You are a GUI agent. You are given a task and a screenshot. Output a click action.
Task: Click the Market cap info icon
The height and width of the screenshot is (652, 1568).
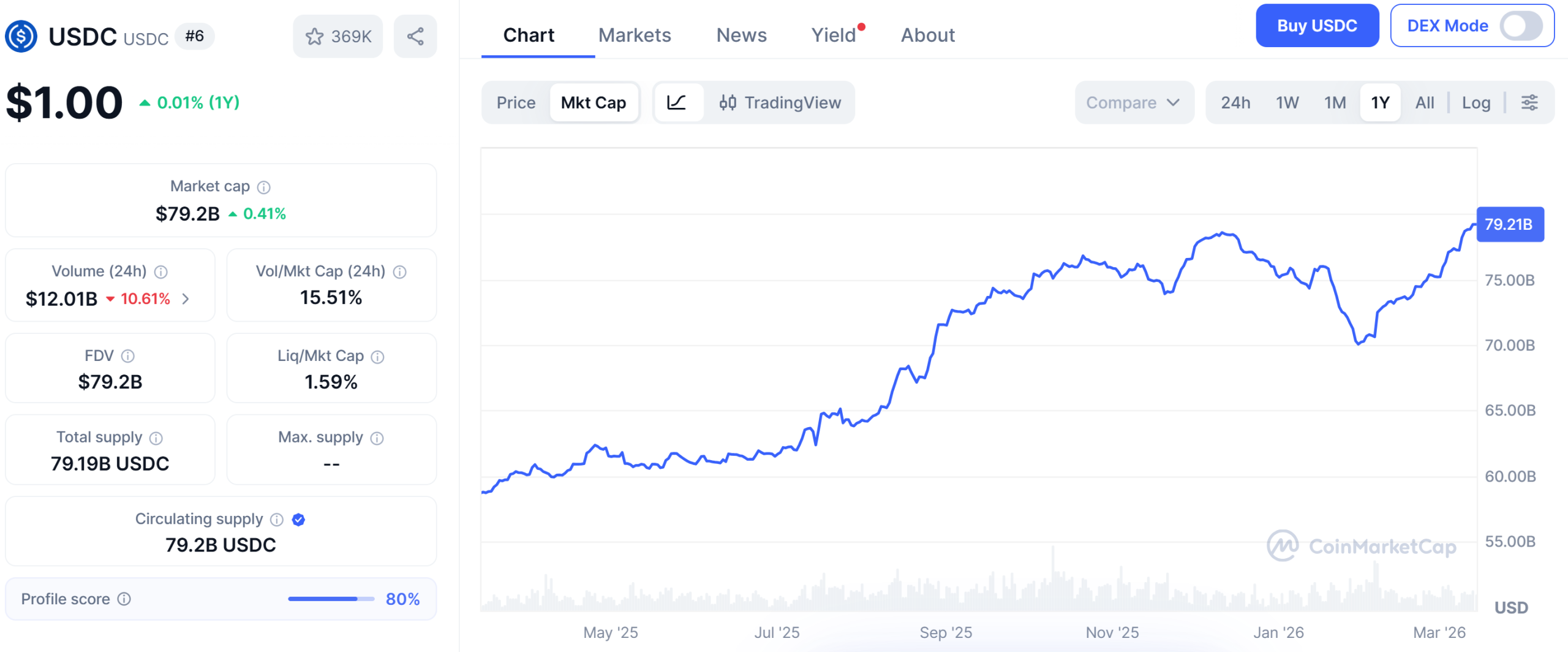264,186
